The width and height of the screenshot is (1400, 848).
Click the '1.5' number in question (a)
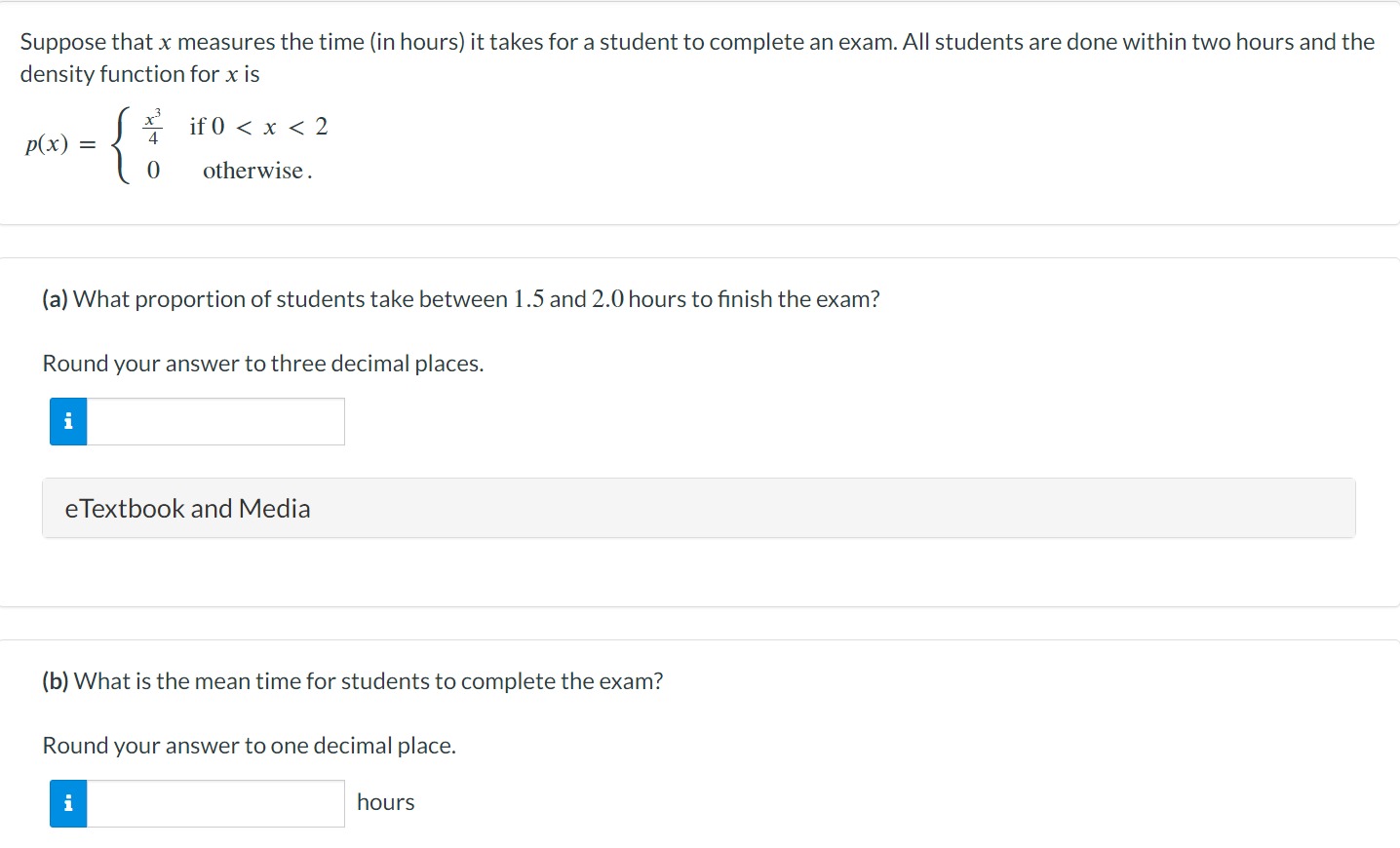coord(528,299)
